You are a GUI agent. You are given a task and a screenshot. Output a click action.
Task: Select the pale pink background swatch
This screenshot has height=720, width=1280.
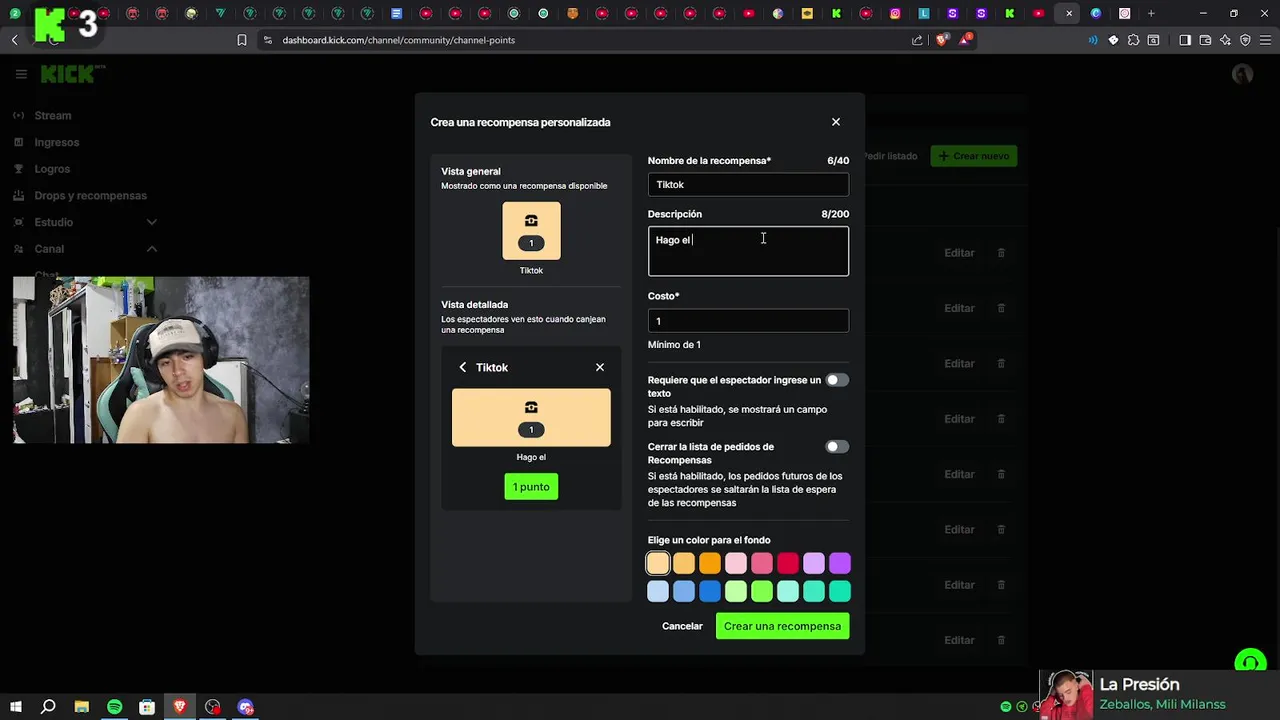[736, 564]
